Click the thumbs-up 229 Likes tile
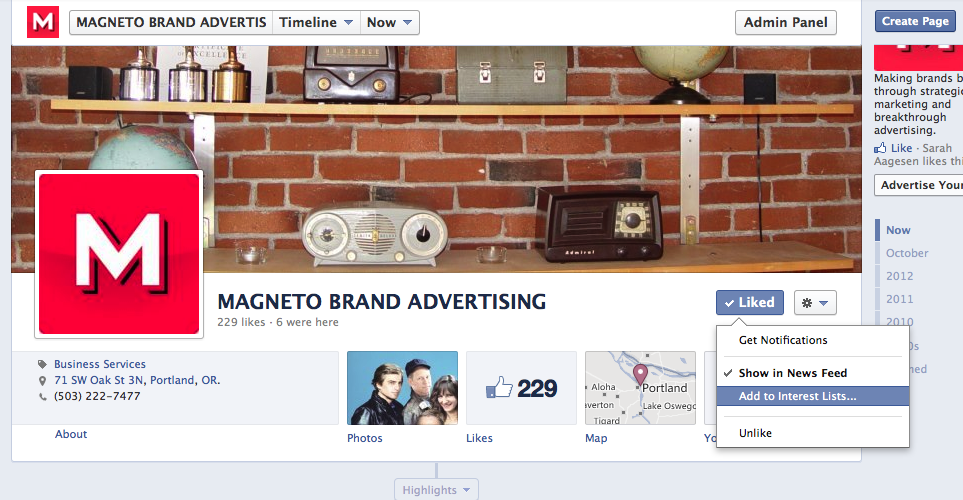This screenshot has width=963, height=500. click(x=521, y=388)
